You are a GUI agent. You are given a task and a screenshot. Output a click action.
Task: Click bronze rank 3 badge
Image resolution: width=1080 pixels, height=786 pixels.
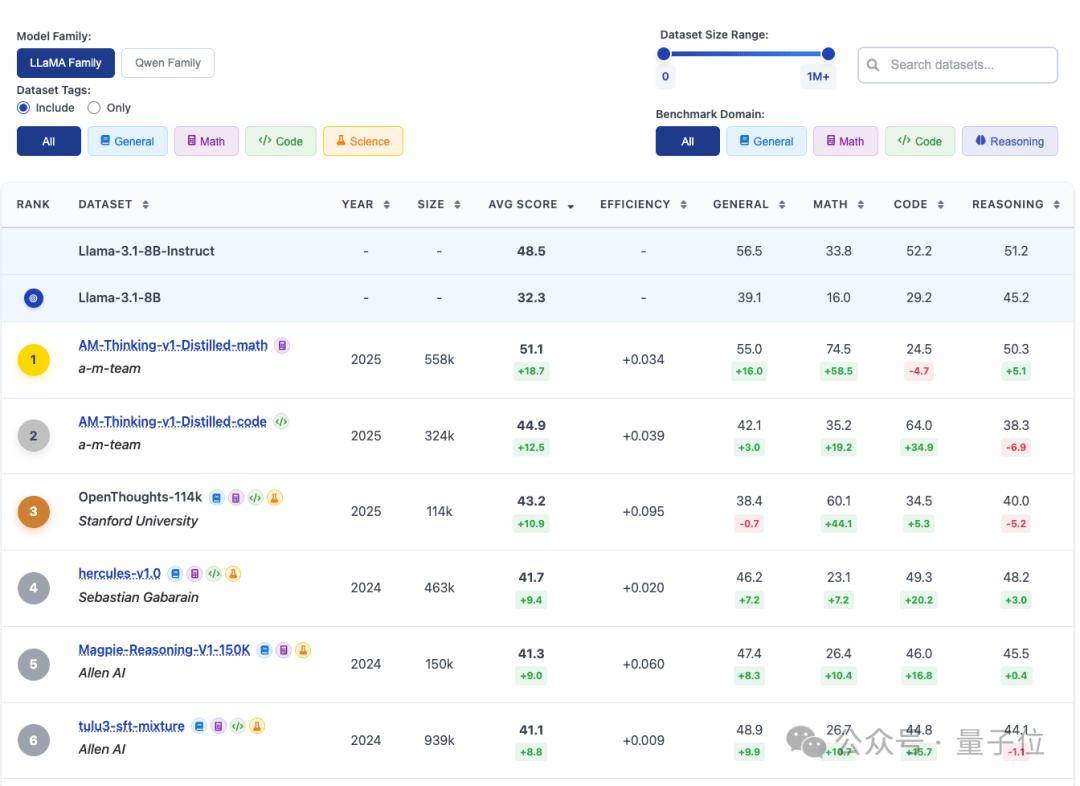(33, 512)
